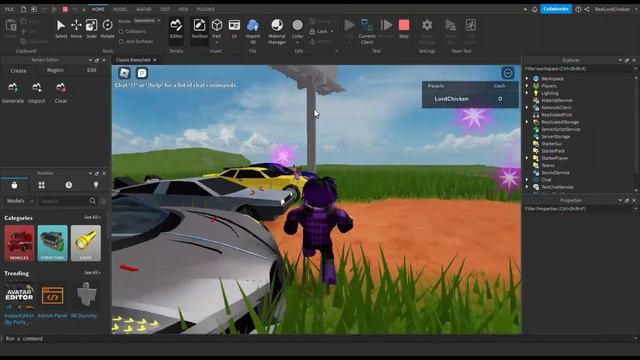Image resolution: width=640 pixels, height=360 pixels.
Task: Open the Color picker dropdown arrow
Action: click(x=298, y=42)
